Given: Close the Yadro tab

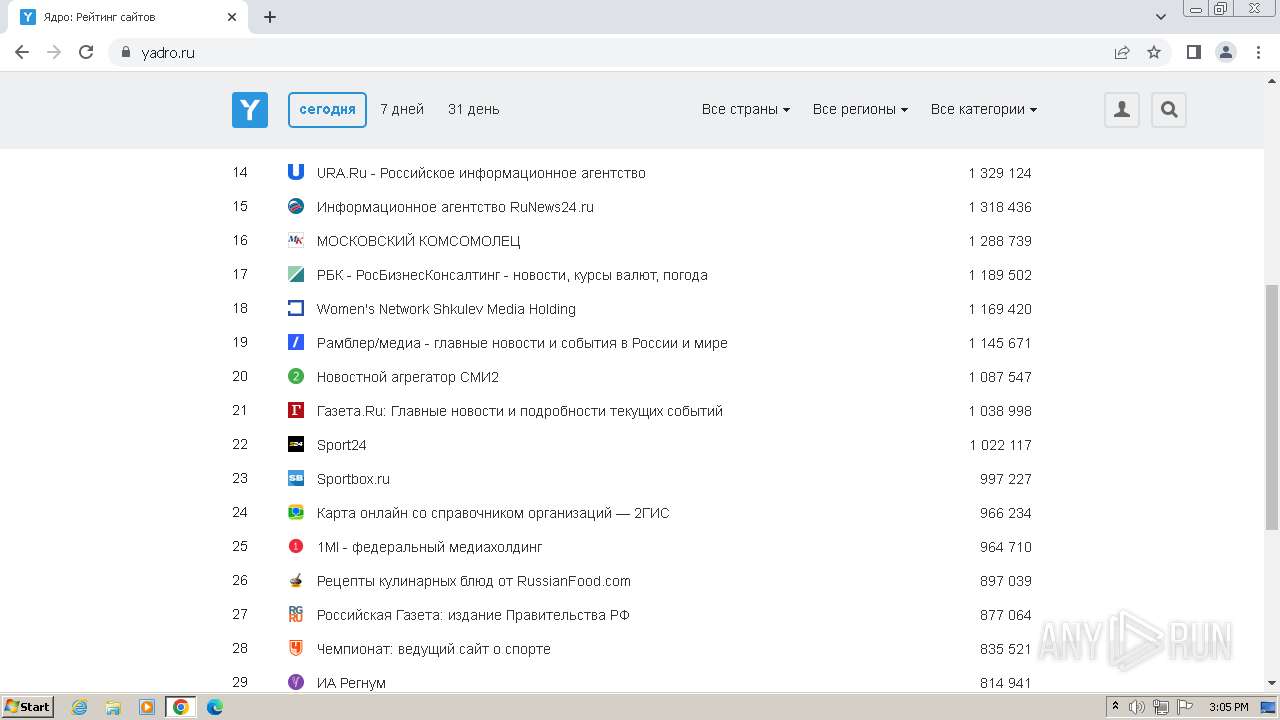Looking at the screenshot, I should pyautogui.click(x=232, y=17).
